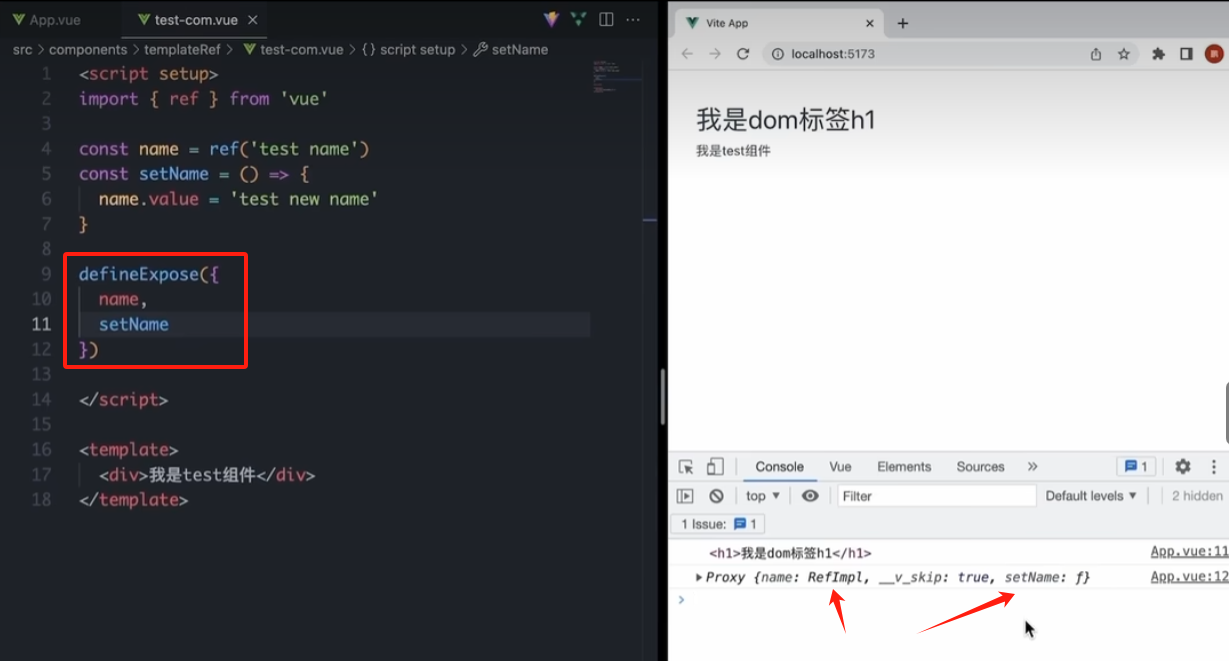
Task: Click the inspect element picker icon
Action: click(x=686, y=467)
